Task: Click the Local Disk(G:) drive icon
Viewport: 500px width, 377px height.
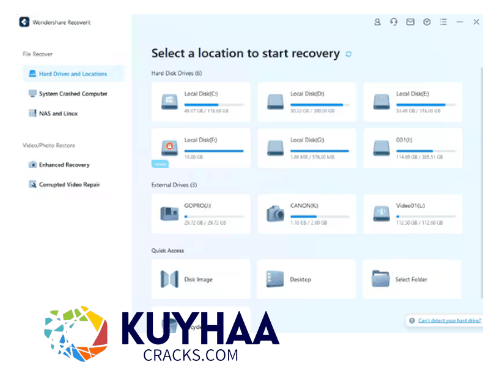Action: [275, 148]
